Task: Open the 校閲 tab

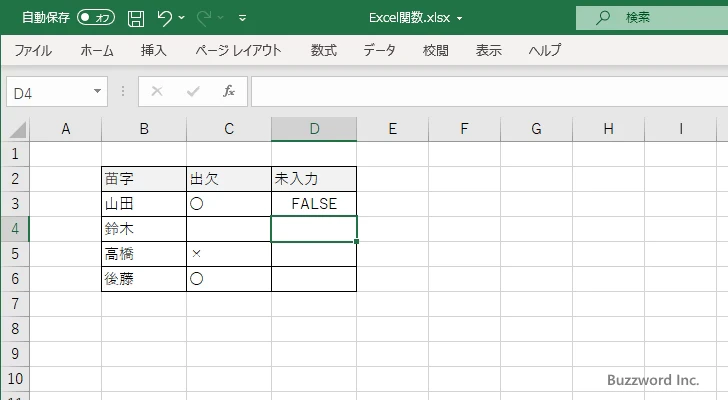Action: tap(436, 50)
